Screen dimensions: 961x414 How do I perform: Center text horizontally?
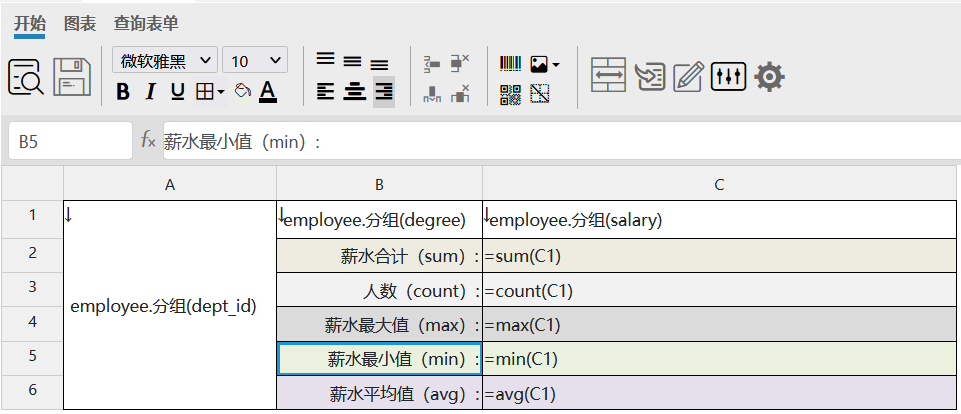coord(354,92)
